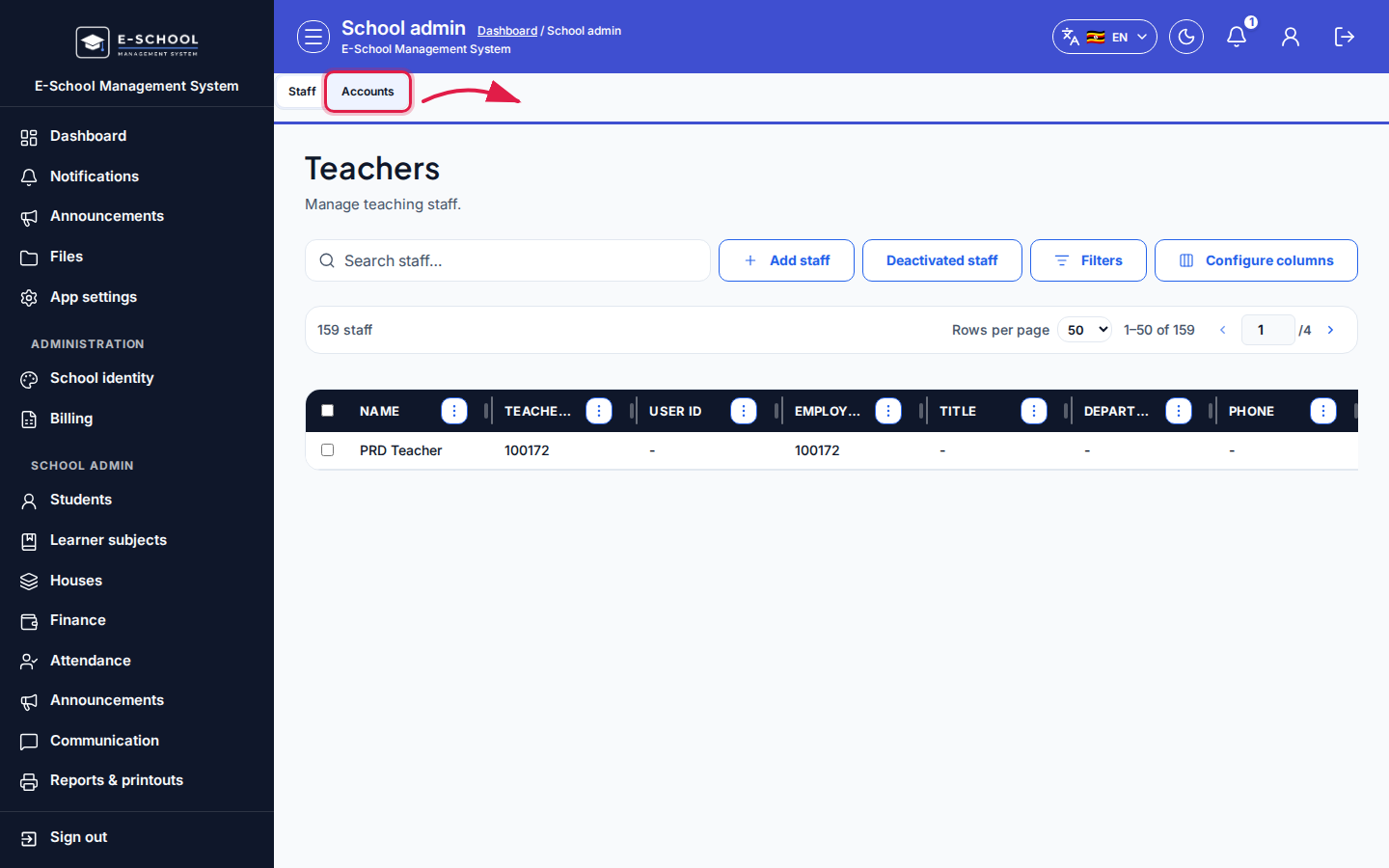
Task: Click the Add staff button
Action: pyautogui.click(x=786, y=260)
